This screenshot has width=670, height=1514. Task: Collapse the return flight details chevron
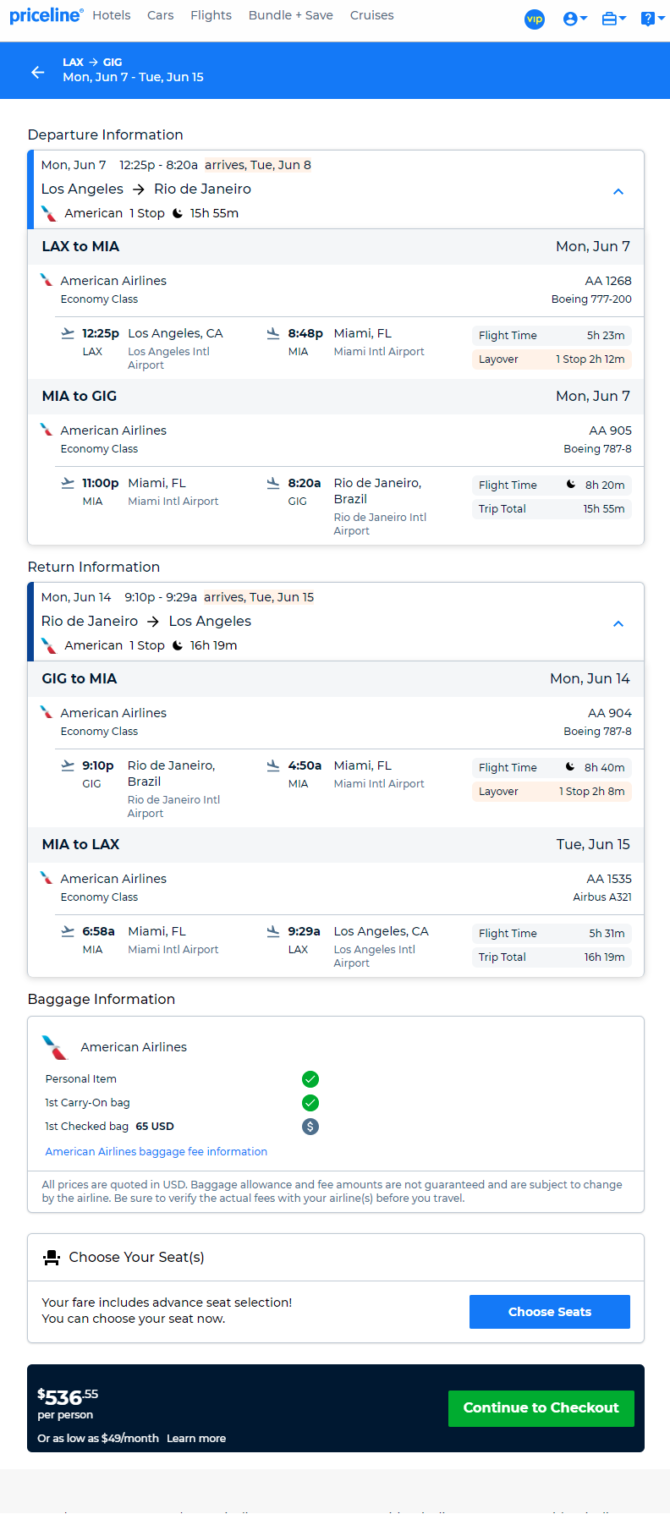point(618,623)
